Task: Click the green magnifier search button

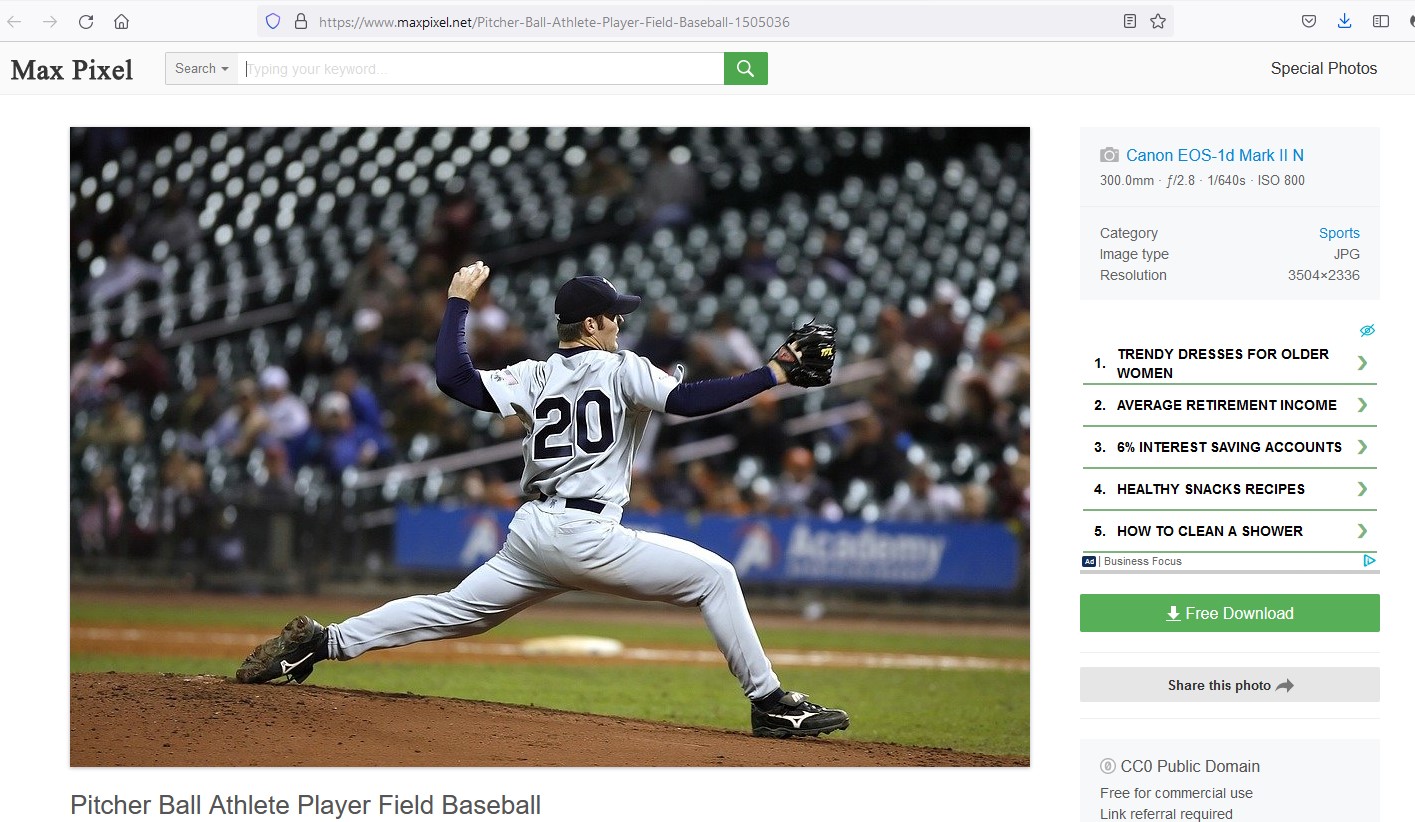Action: click(745, 68)
